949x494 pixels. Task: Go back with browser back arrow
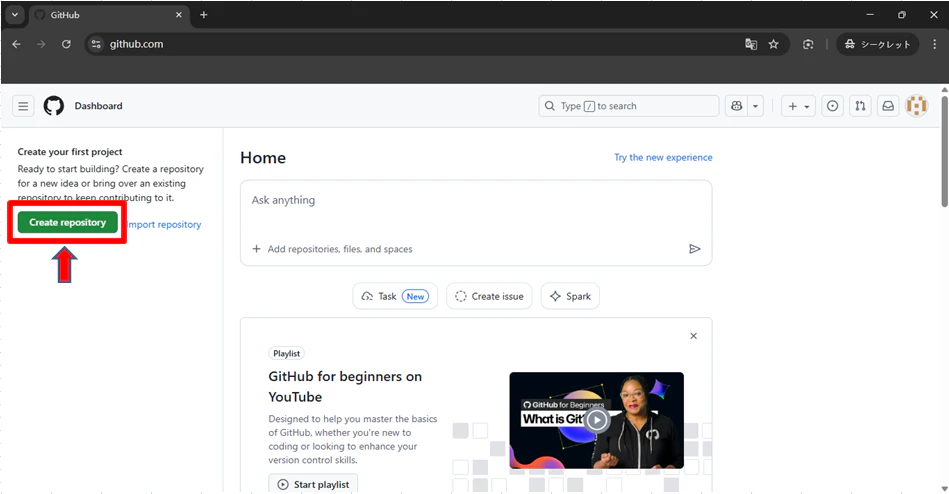pyautogui.click(x=16, y=44)
